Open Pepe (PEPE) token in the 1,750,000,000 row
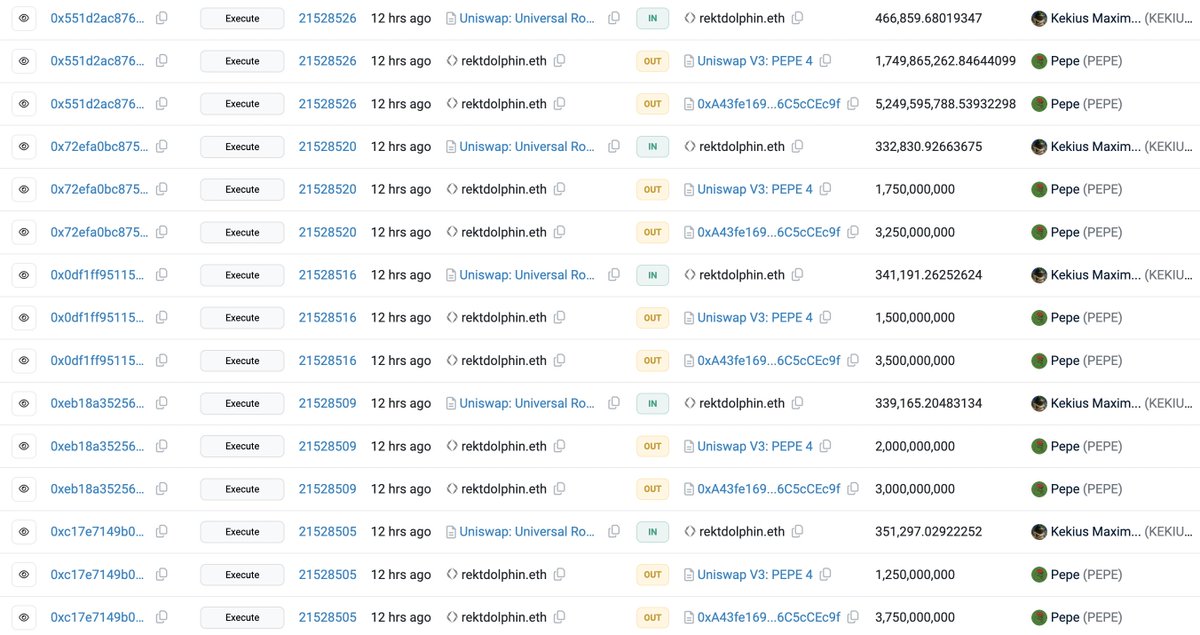 [x=1086, y=189]
